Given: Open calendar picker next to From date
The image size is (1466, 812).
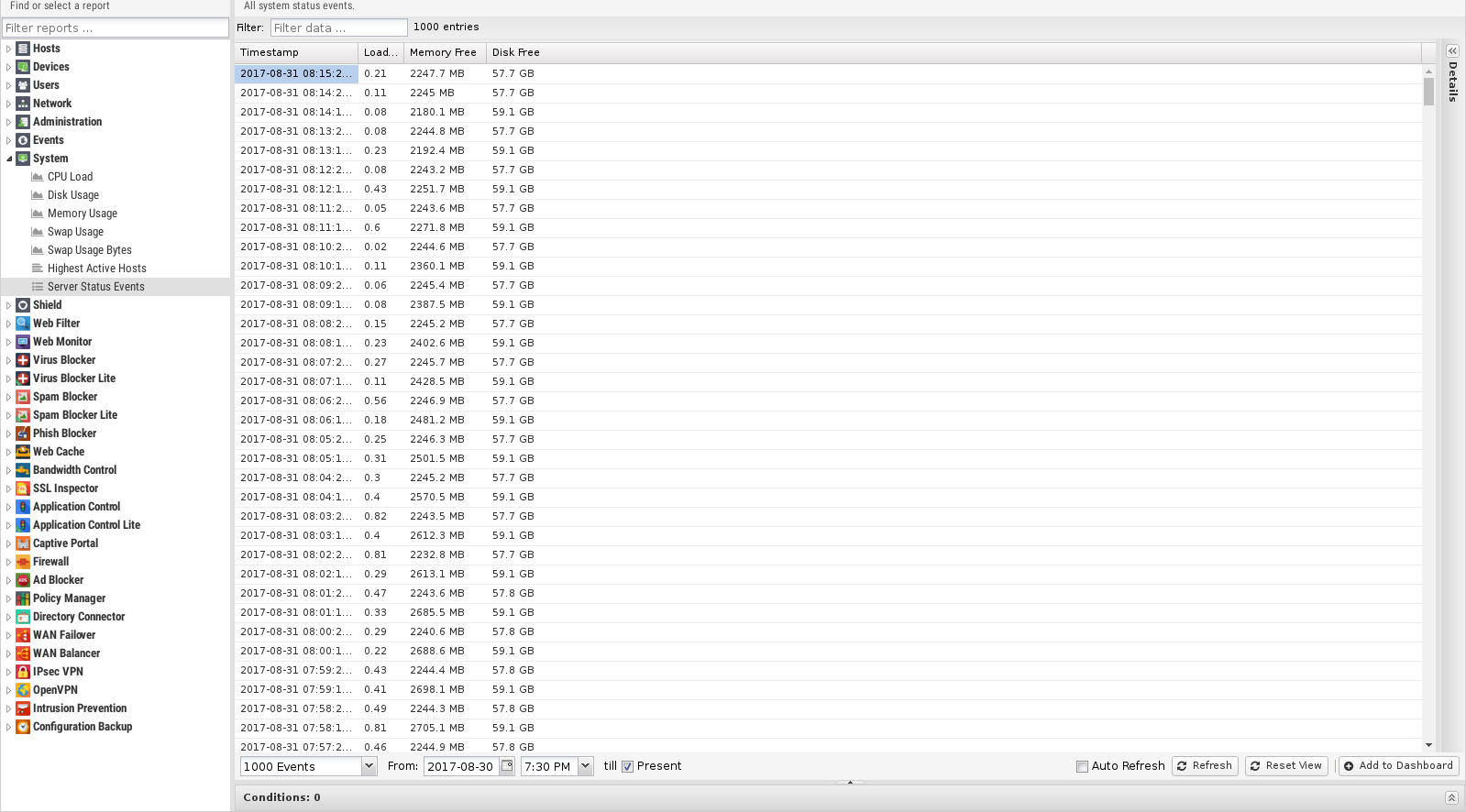Looking at the screenshot, I should tap(507, 766).
